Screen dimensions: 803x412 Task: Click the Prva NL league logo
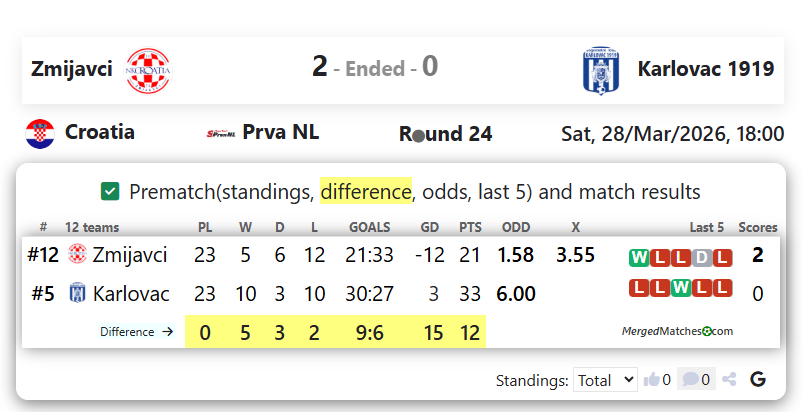pyautogui.click(x=221, y=133)
